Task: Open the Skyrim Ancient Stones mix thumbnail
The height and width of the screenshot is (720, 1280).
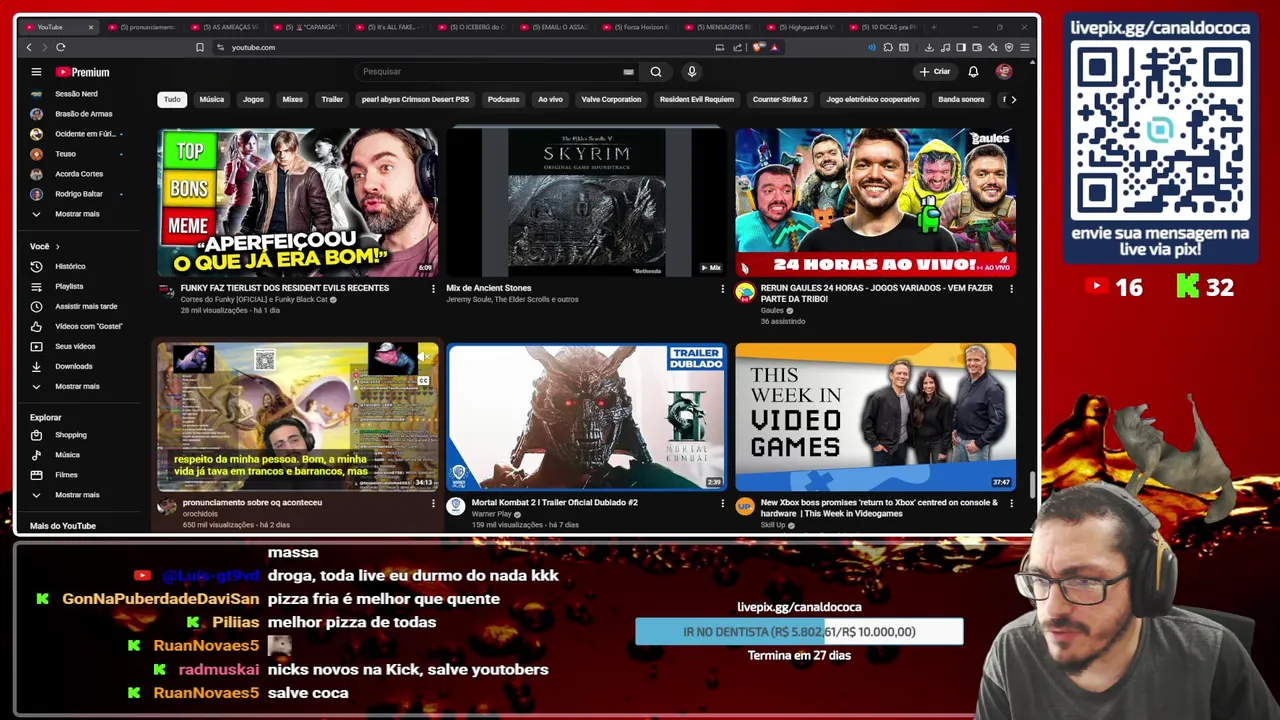Action: tap(586, 202)
